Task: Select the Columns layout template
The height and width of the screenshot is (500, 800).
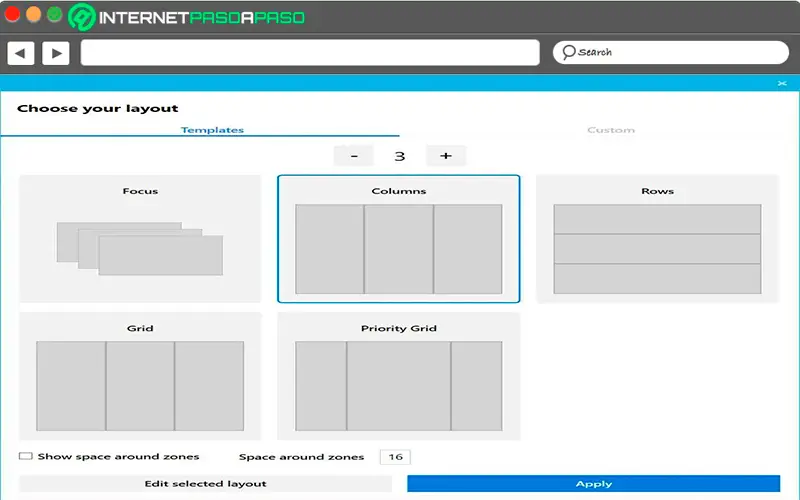Action: [x=398, y=239]
